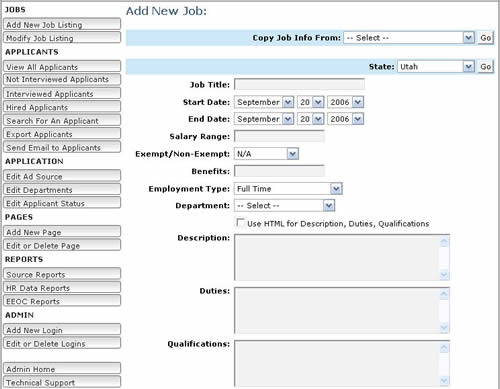Open Edit or Delete Logins

click(x=62, y=343)
